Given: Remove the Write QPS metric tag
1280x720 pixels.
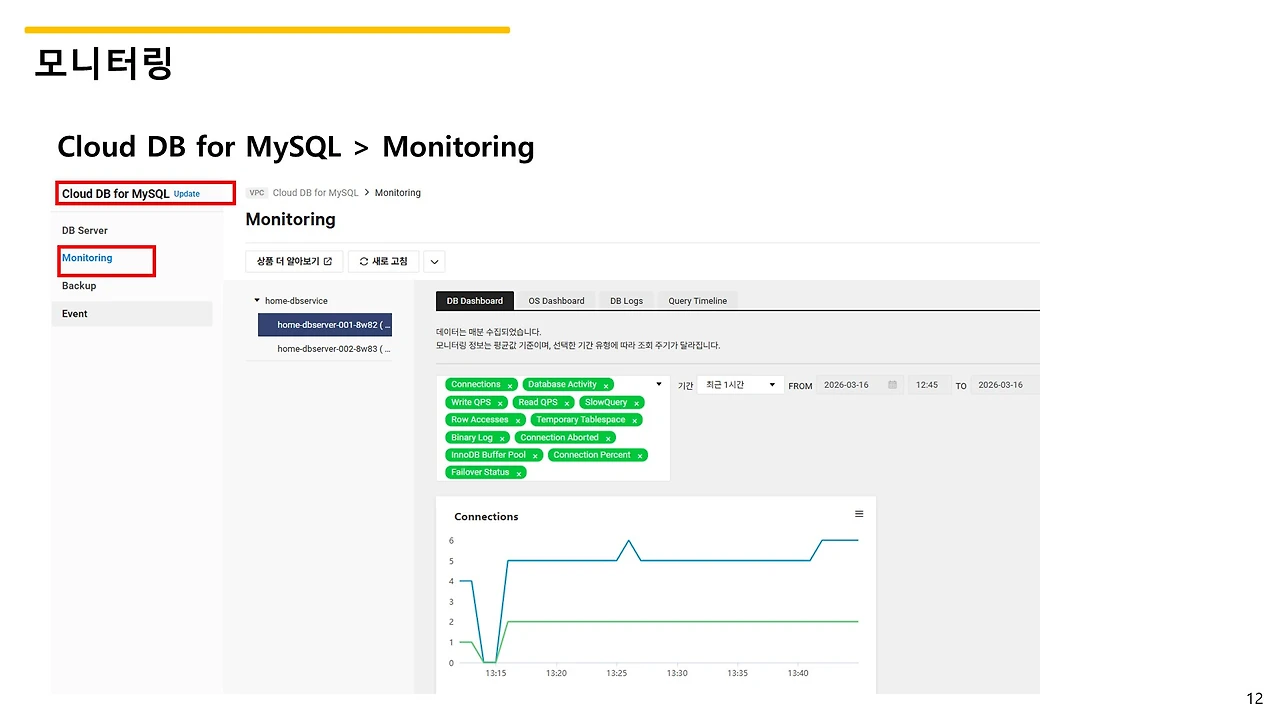Looking at the screenshot, I should point(500,403).
